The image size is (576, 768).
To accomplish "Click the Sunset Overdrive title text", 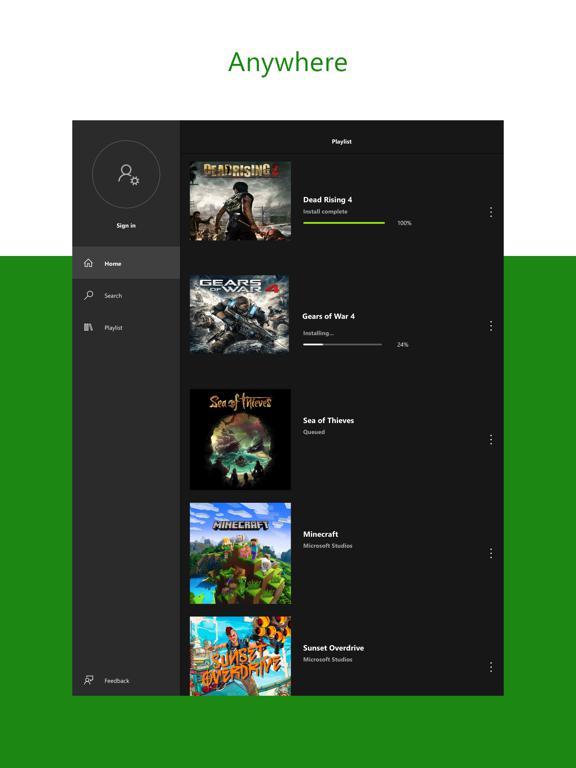I will coord(333,648).
